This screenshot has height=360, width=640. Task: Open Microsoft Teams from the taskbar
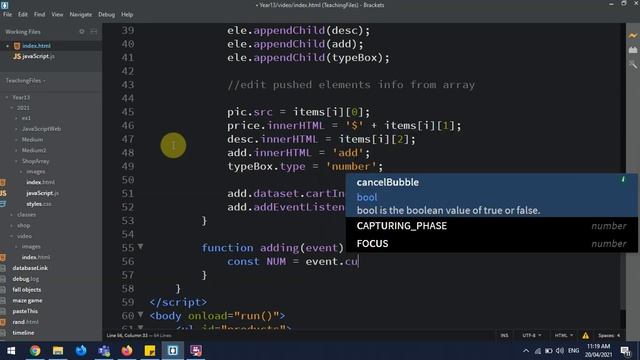click(x=104, y=351)
